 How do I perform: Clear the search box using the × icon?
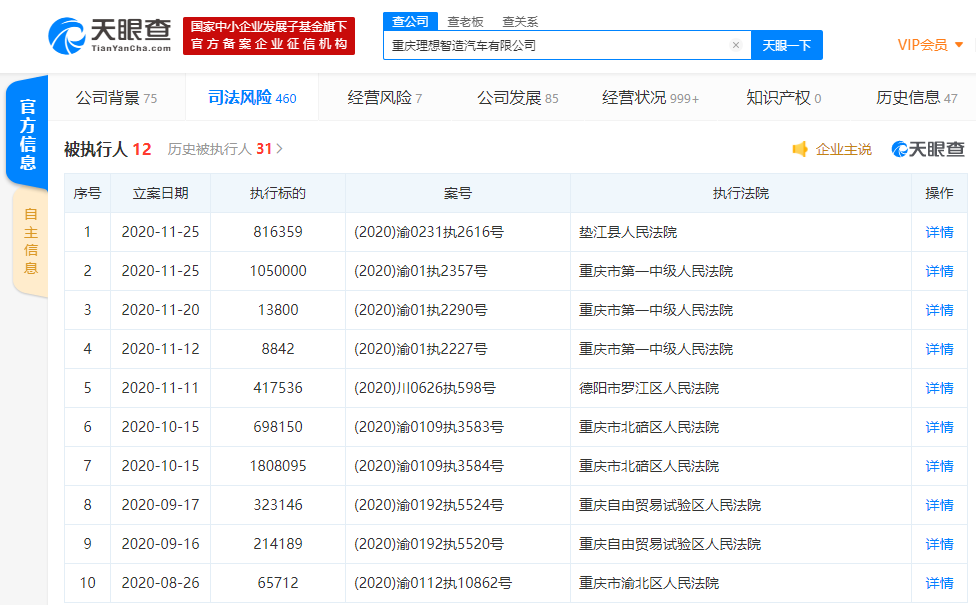tap(737, 45)
